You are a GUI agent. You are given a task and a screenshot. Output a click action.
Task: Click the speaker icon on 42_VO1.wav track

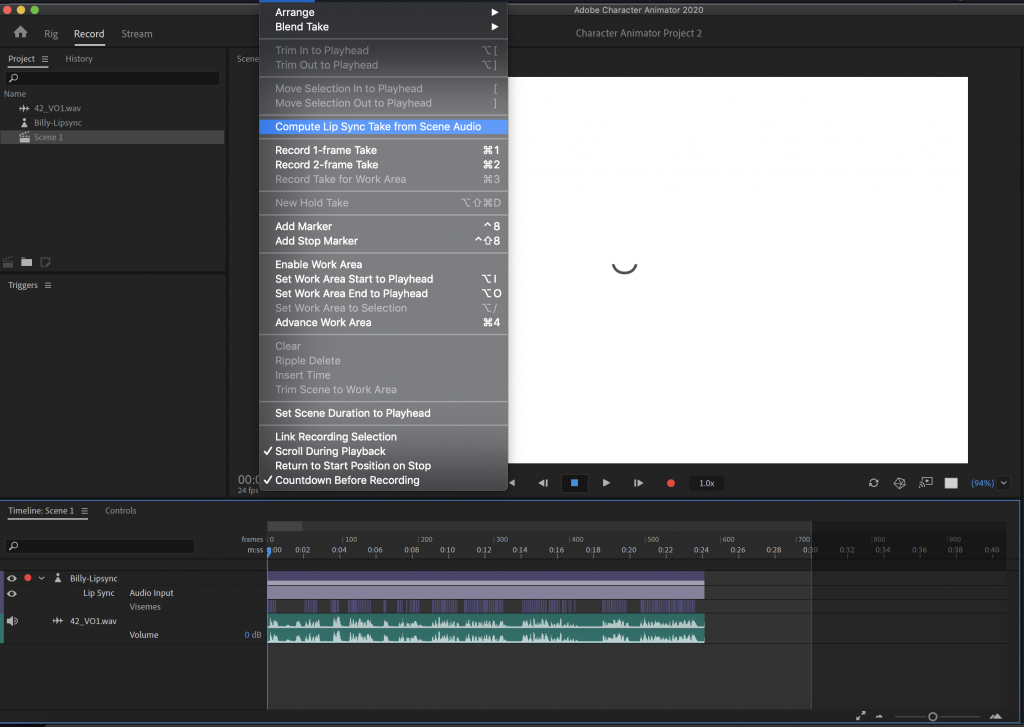click(x=12, y=621)
